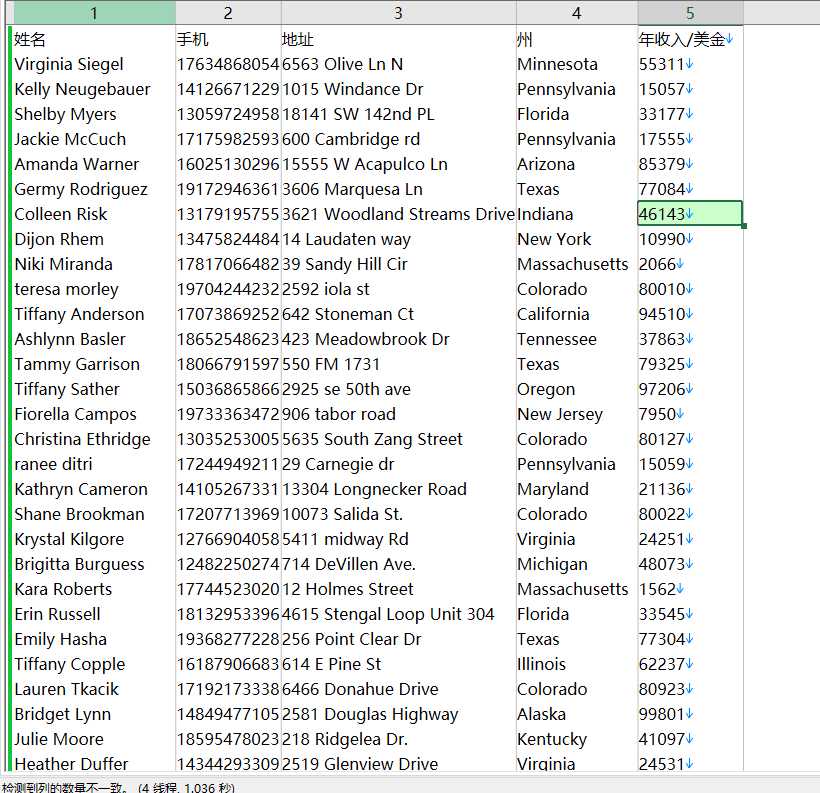Select the cell ranee ditri
Viewport: 820px width, 793px height.
point(93,464)
